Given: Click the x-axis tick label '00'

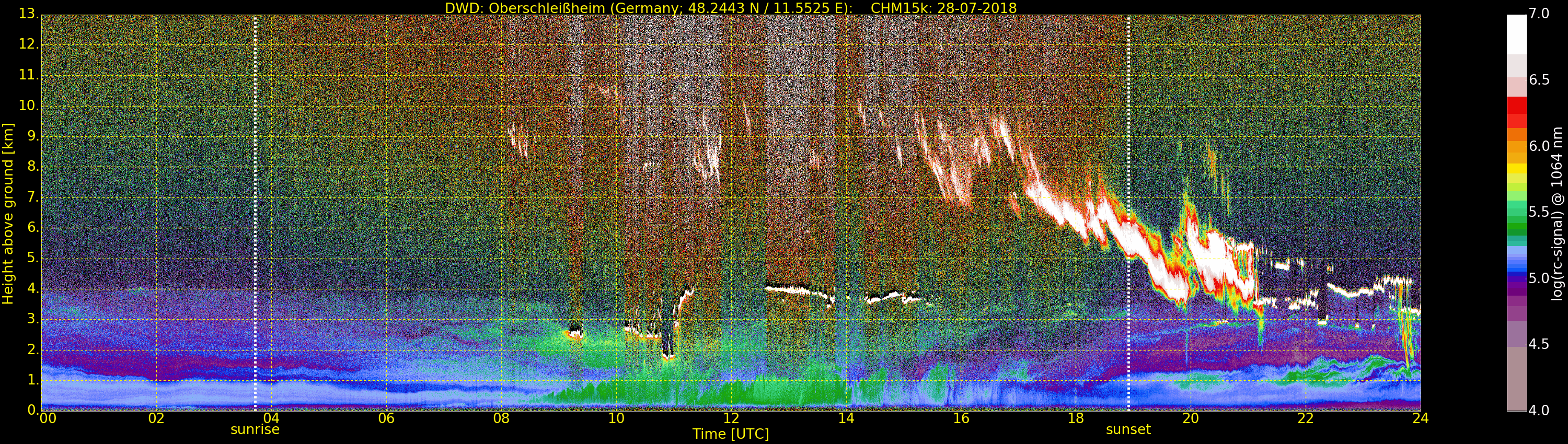Looking at the screenshot, I should click(48, 418).
